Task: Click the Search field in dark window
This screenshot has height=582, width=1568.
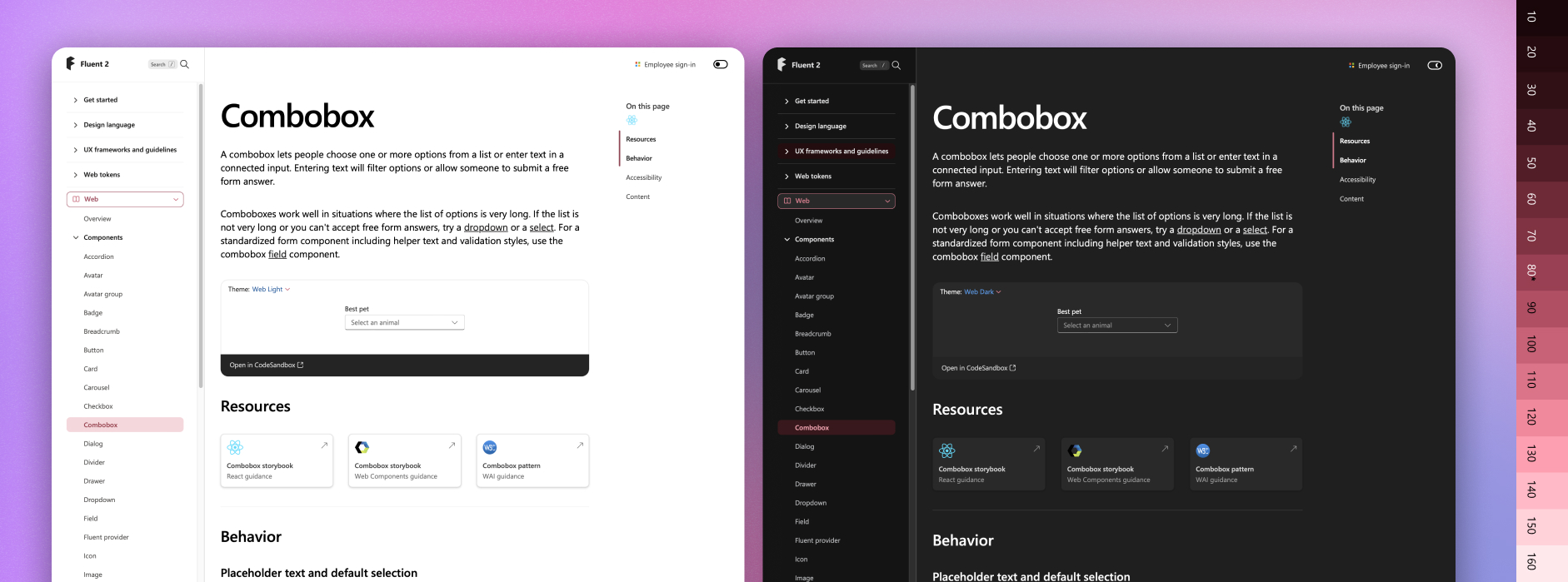Action: click(x=874, y=65)
